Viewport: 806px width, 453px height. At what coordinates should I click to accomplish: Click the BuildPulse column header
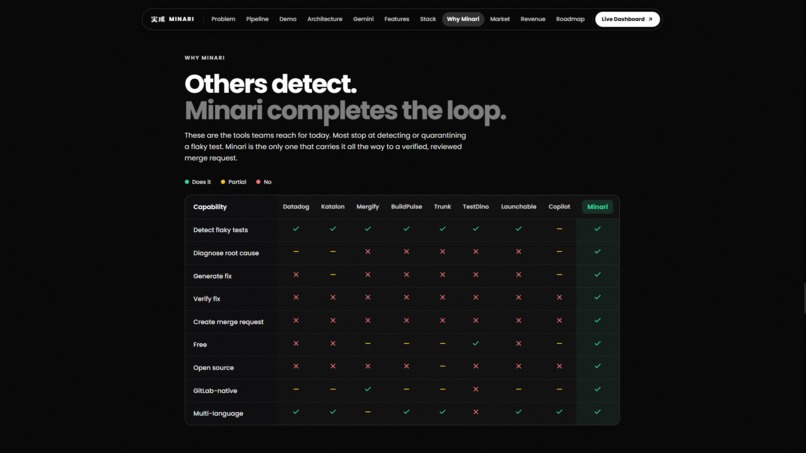pyautogui.click(x=406, y=207)
